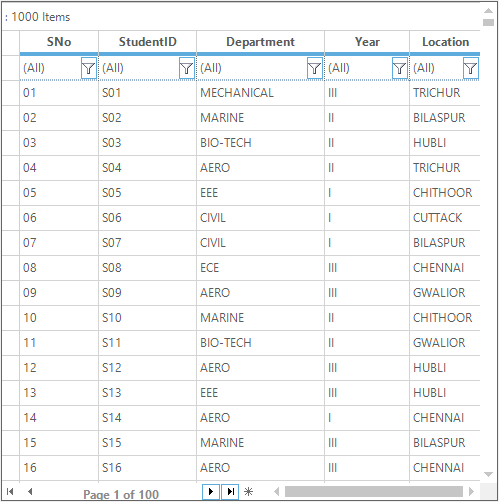
Task: Click the vertical scrollbar up arrow
Action: click(x=488, y=11)
